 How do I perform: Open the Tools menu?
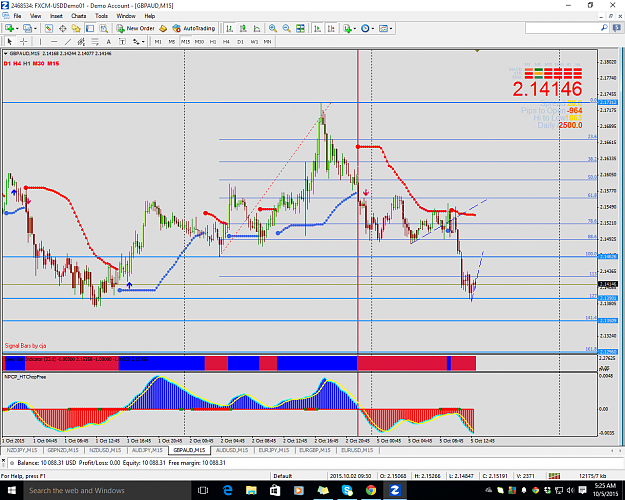click(101, 16)
